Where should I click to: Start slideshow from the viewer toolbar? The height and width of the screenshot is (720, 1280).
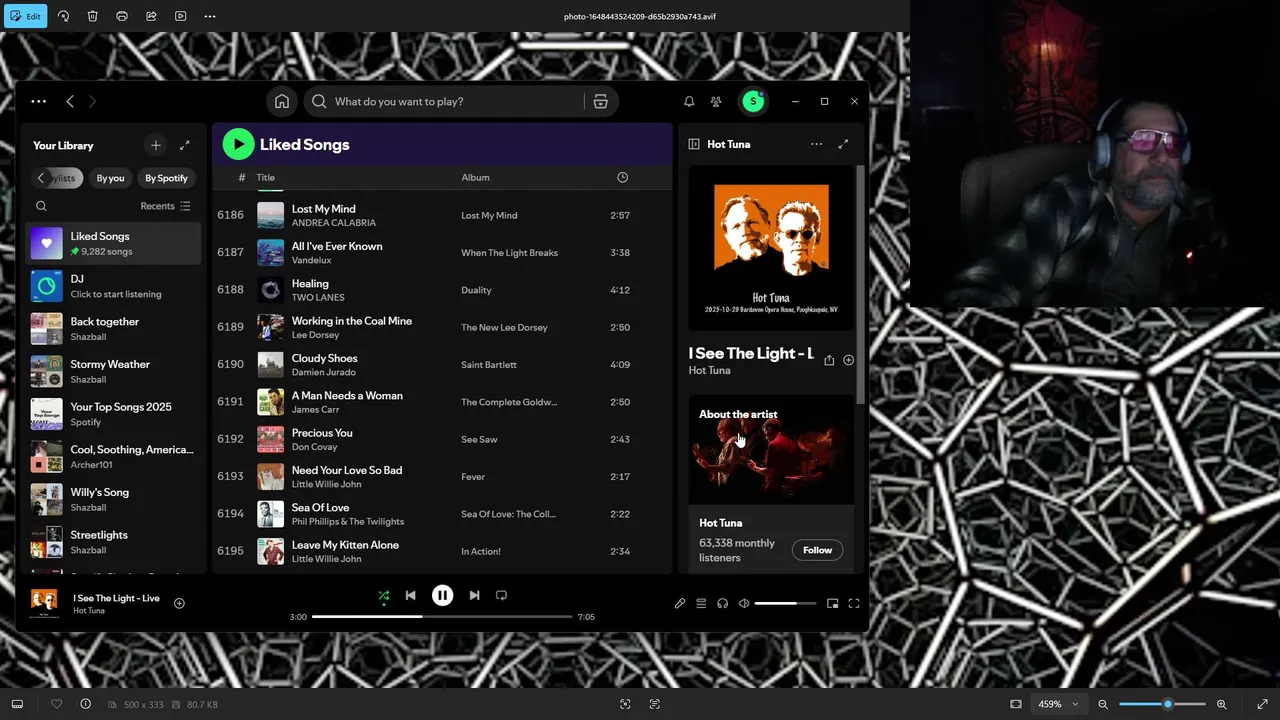click(x=180, y=16)
